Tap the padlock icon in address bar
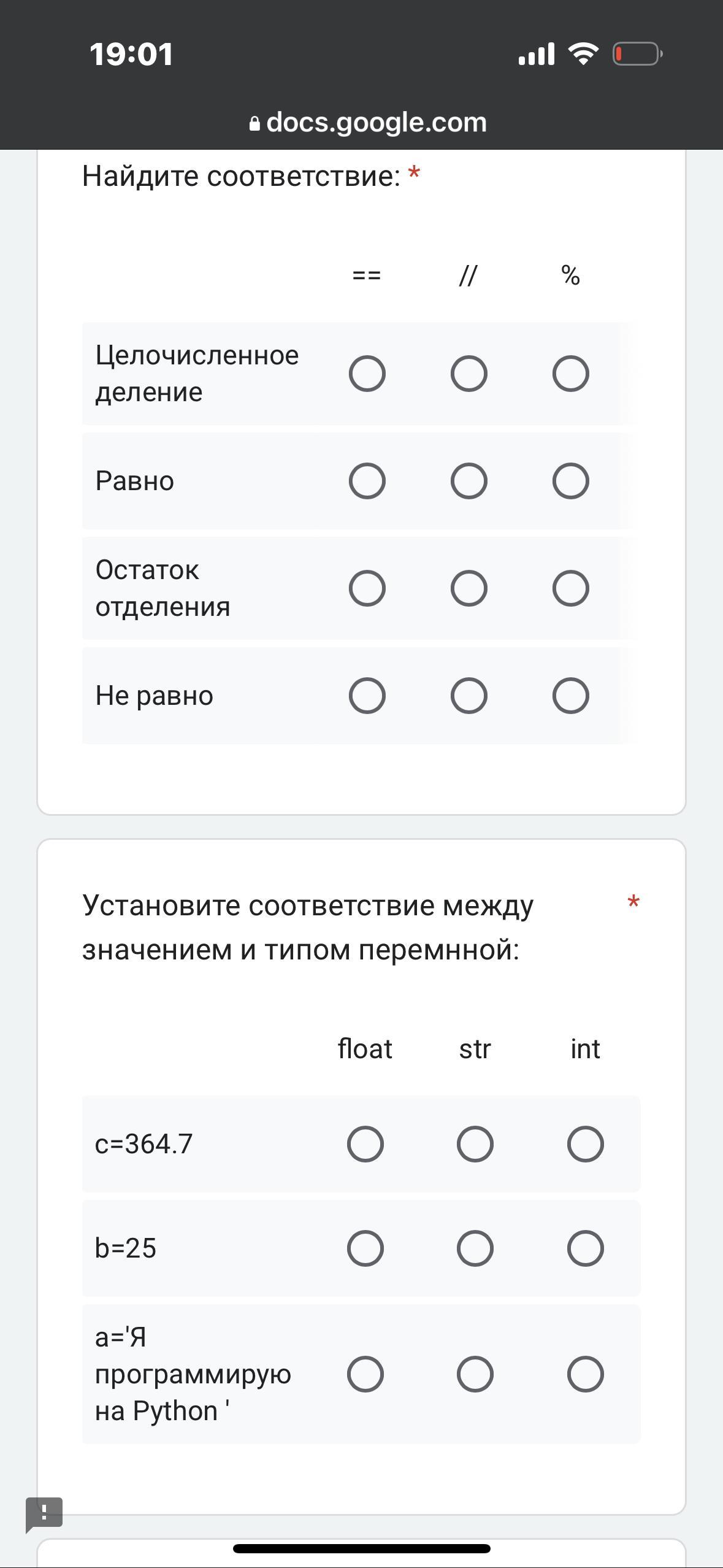This screenshot has height=1568, width=723. click(x=254, y=123)
